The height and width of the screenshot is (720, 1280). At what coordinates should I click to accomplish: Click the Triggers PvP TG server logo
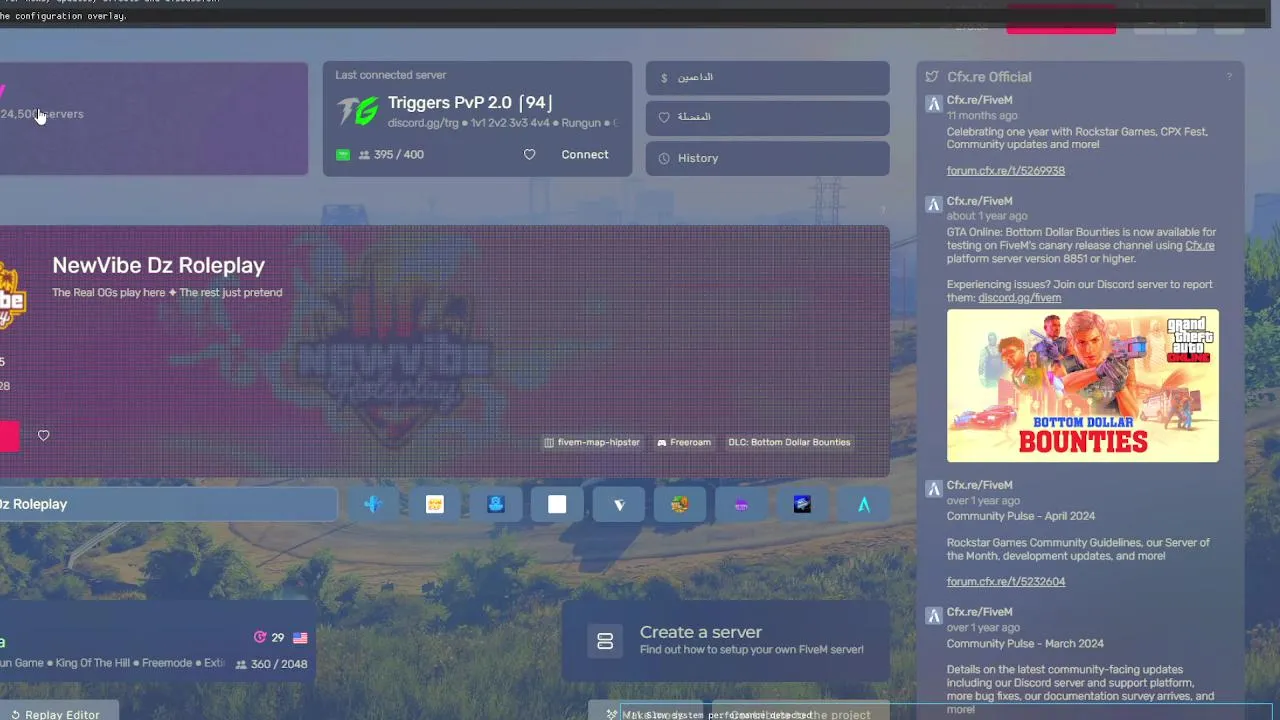(357, 110)
